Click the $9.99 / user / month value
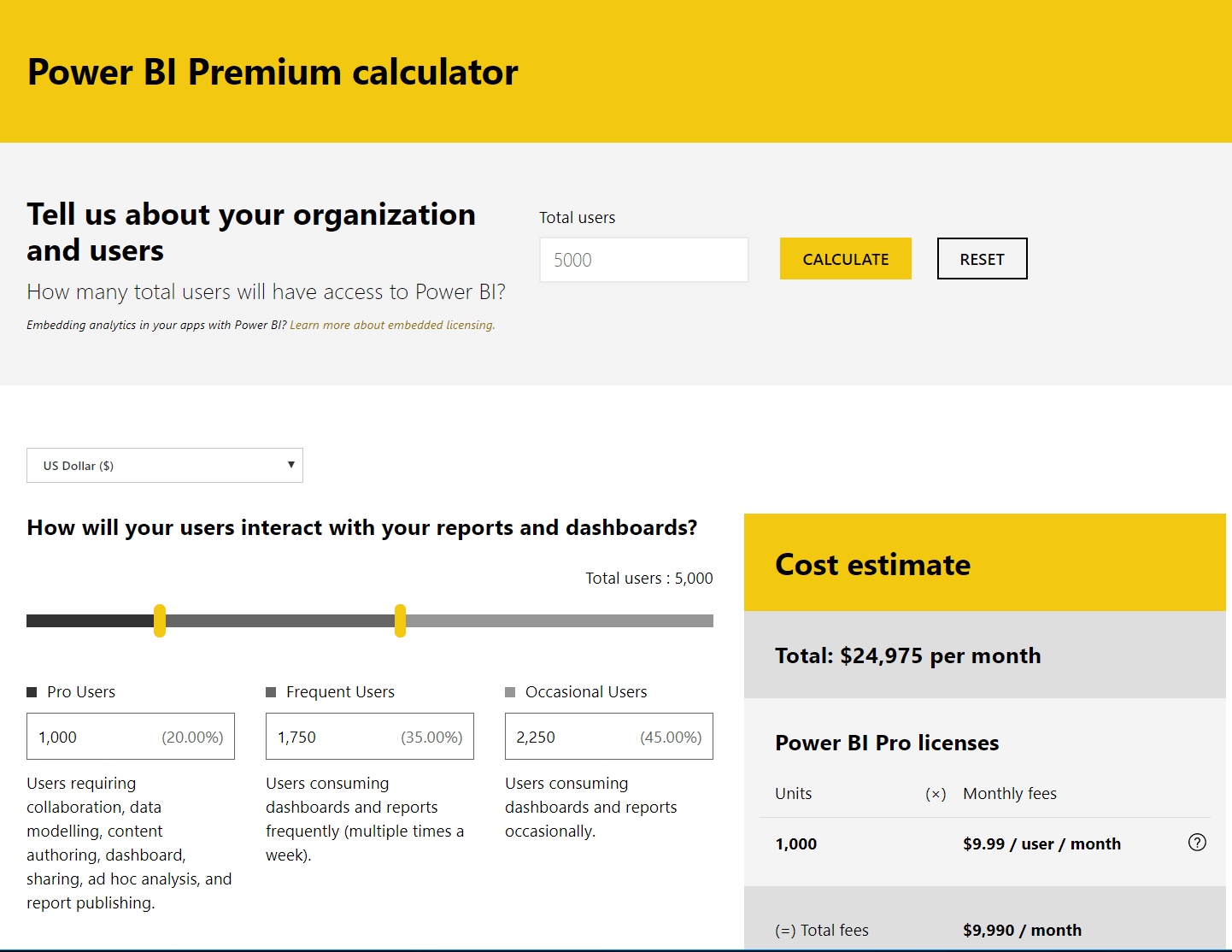The image size is (1232, 952). pos(1041,843)
